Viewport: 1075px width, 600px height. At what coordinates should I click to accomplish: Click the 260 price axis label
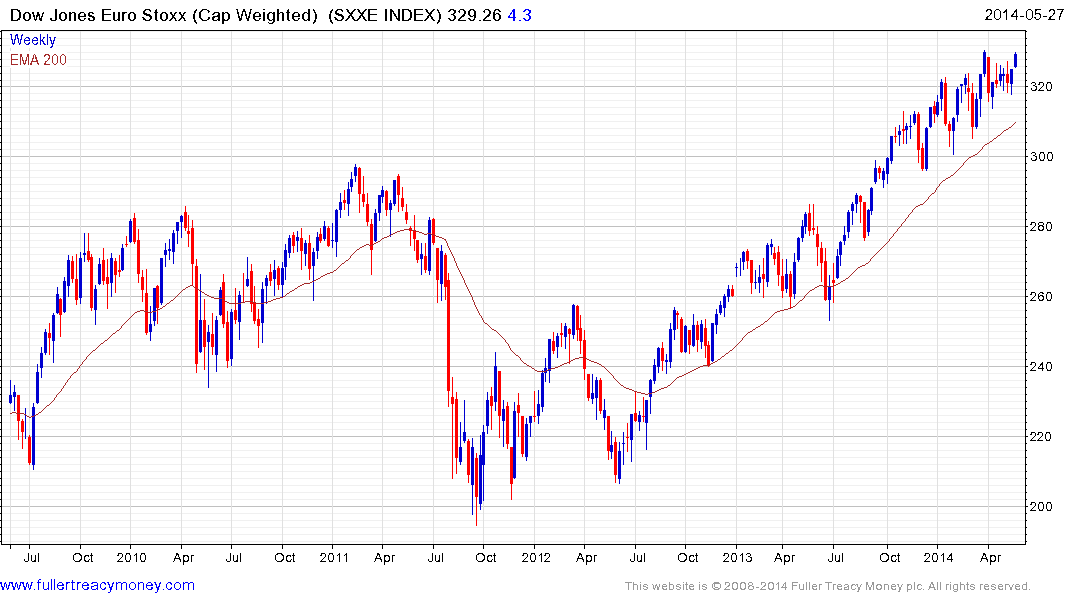[x=1041, y=296]
